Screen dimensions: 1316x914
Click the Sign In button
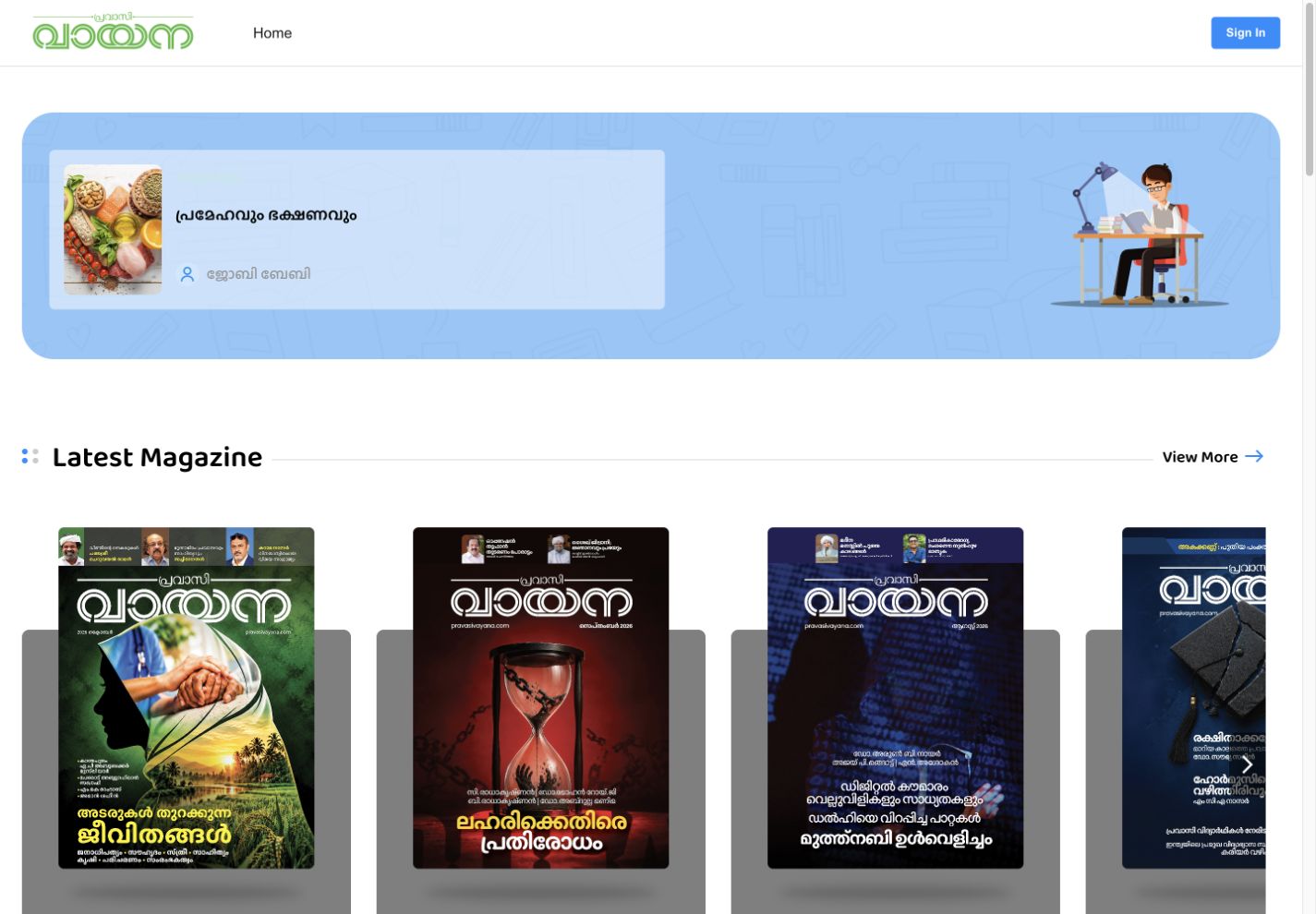1245,32
